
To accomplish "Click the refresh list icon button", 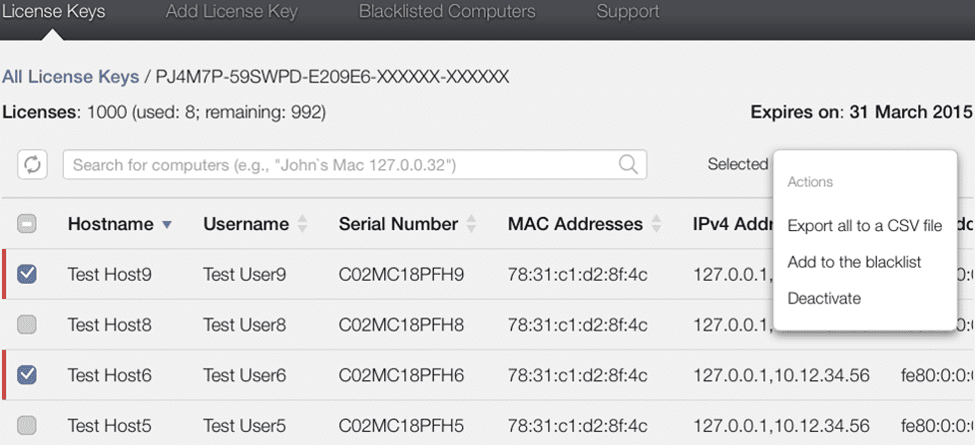I will coord(32,164).
